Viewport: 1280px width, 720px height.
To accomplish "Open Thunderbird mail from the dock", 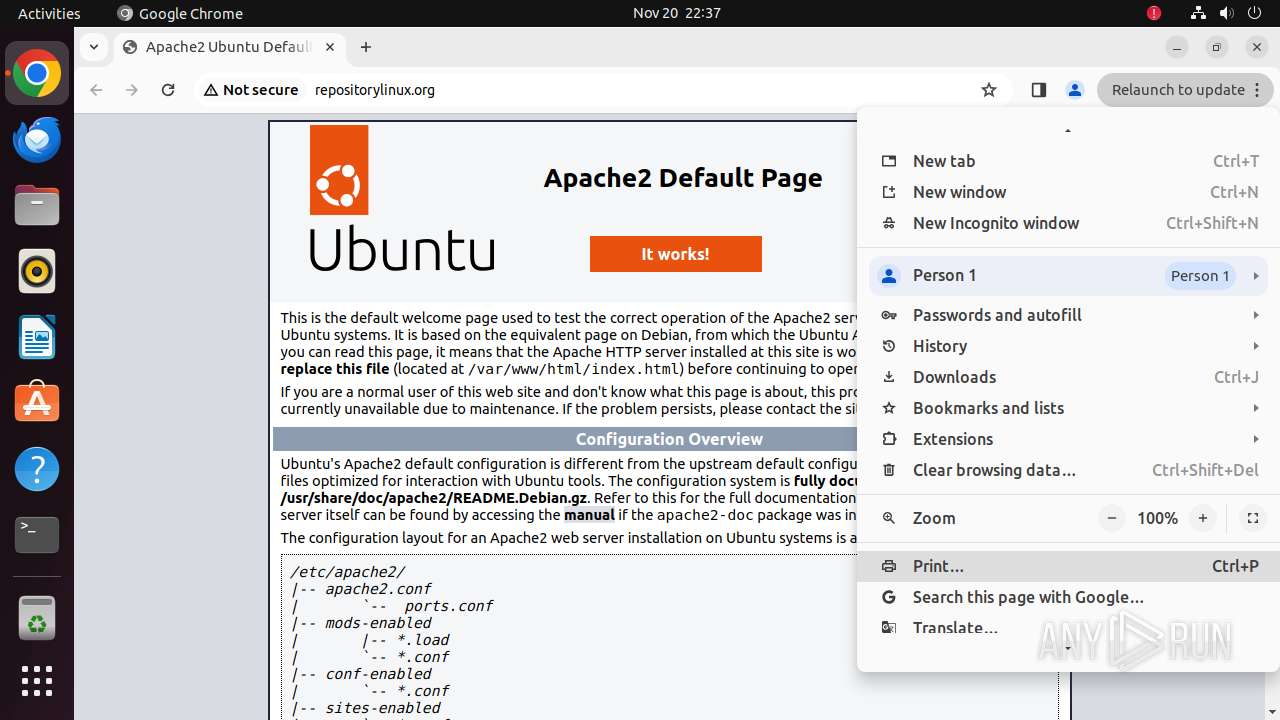I will (37, 140).
